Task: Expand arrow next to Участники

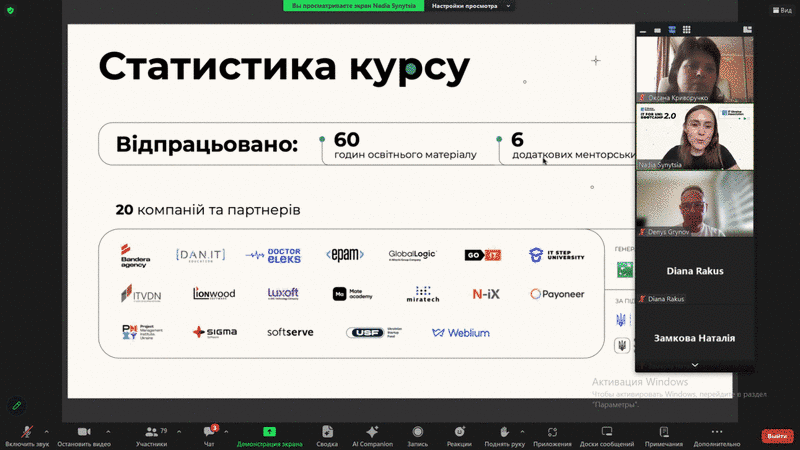Action: [x=179, y=432]
